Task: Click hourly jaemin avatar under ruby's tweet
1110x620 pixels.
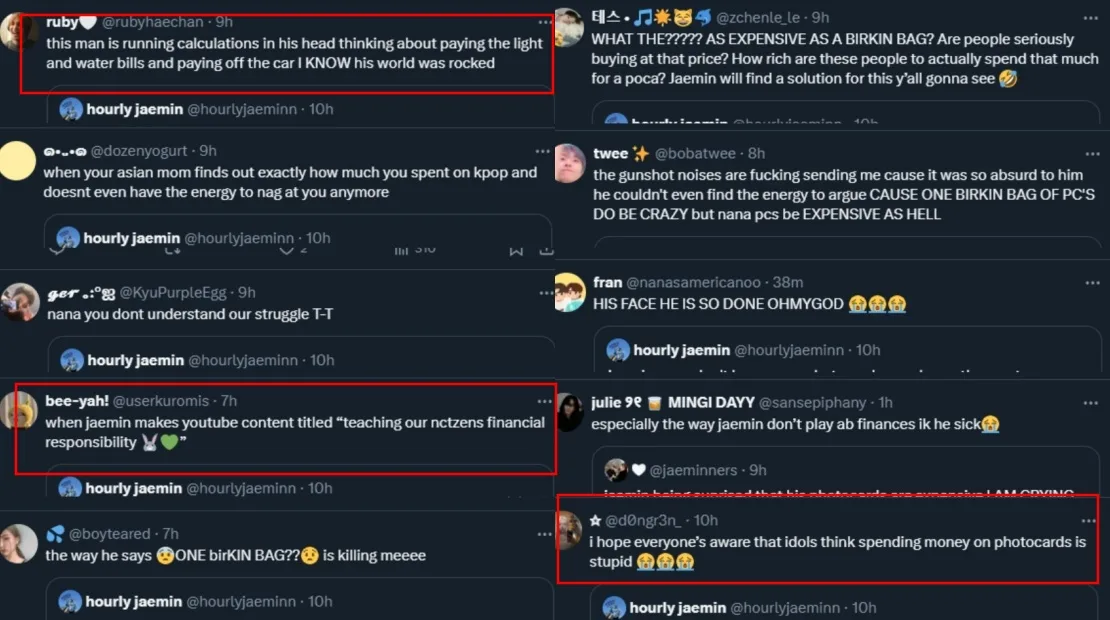Action: coord(70,109)
